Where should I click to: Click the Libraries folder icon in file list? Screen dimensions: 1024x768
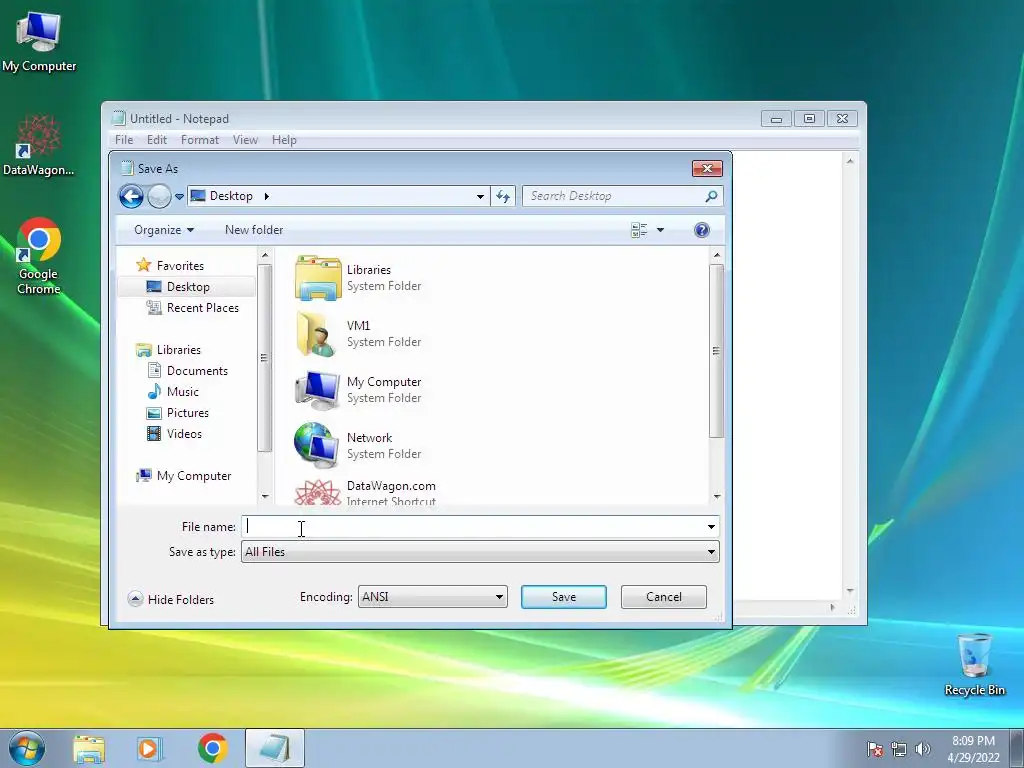pos(318,278)
